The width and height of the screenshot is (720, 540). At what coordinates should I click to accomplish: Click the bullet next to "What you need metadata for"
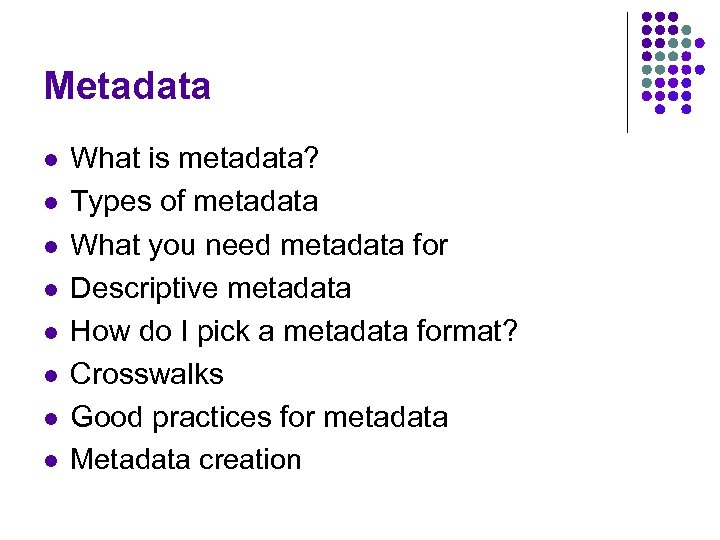(51, 246)
